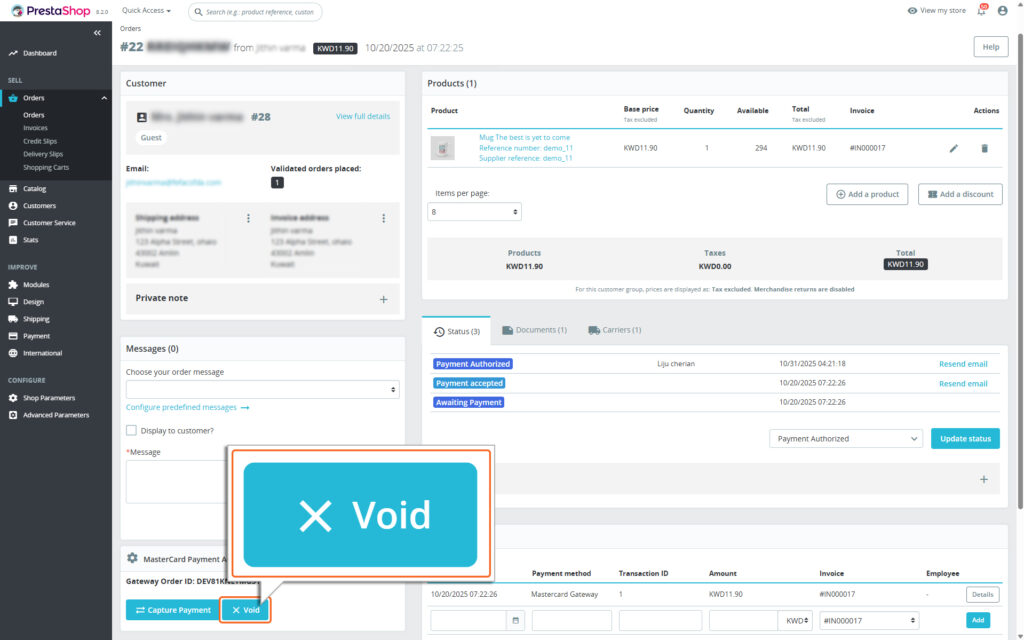Change items per page dropdown
Image resolution: width=1024 pixels, height=640 pixels.
click(x=474, y=211)
